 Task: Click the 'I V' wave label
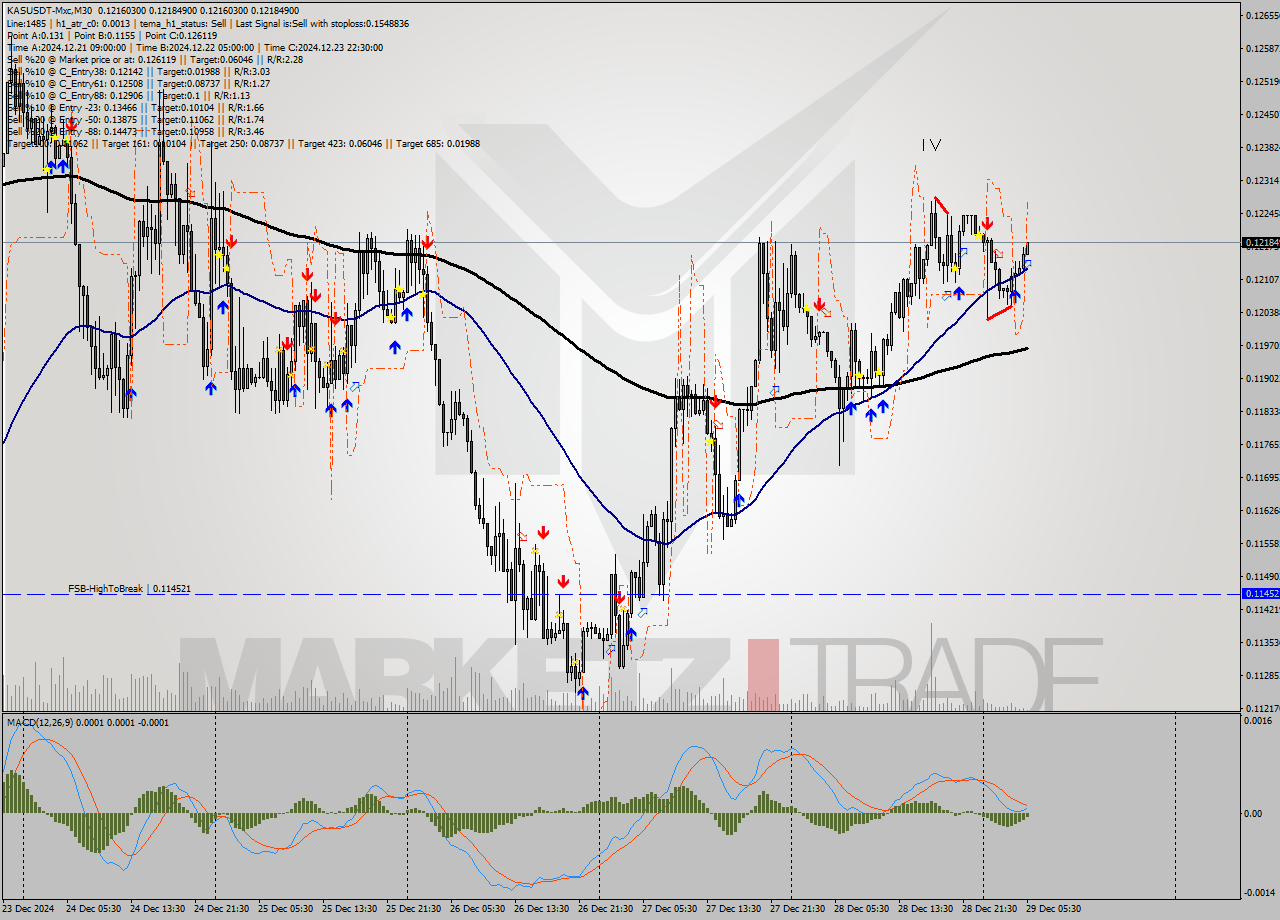pyautogui.click(x=931, y=145)
